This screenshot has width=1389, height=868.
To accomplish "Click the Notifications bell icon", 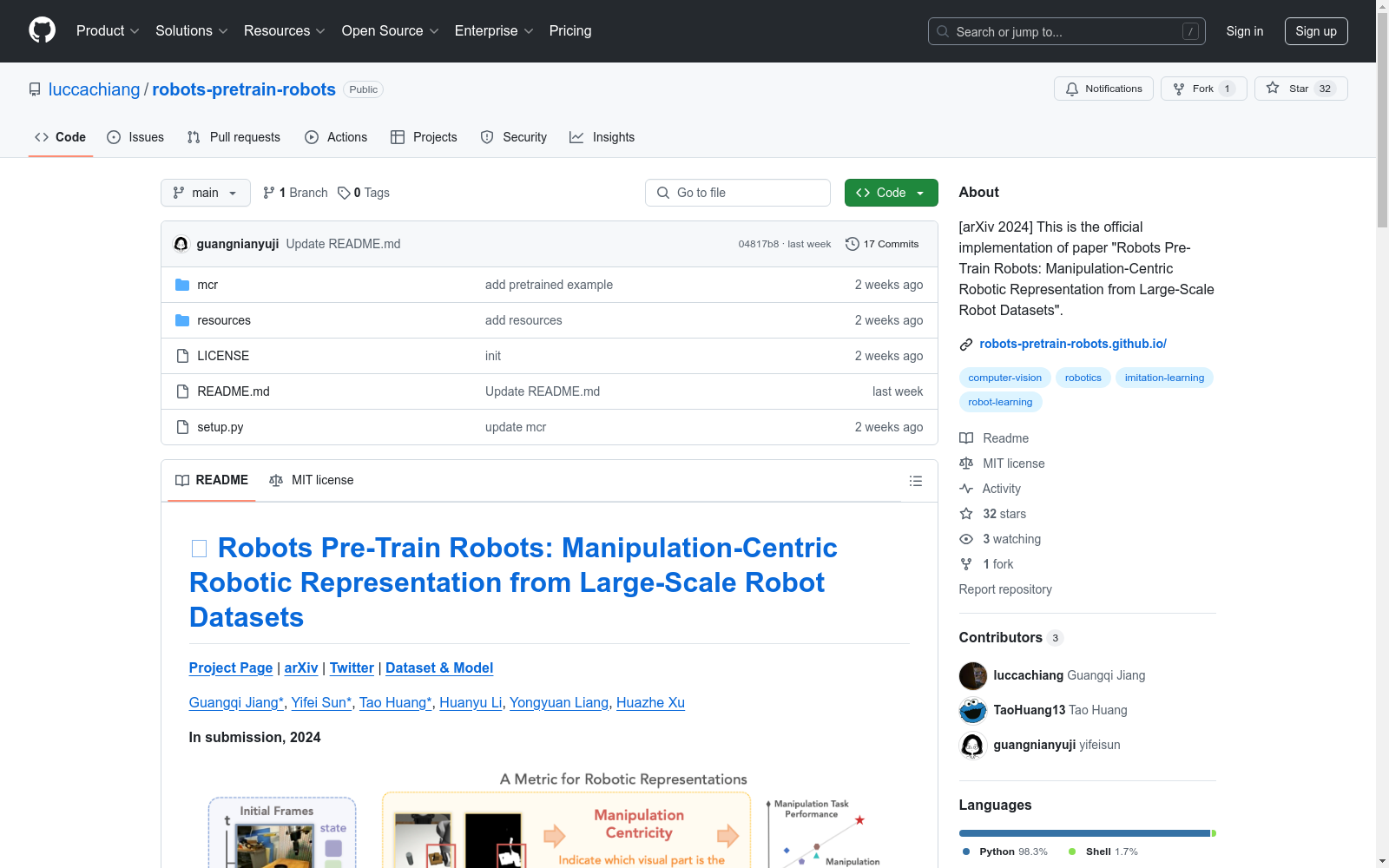I will 1072,89.
